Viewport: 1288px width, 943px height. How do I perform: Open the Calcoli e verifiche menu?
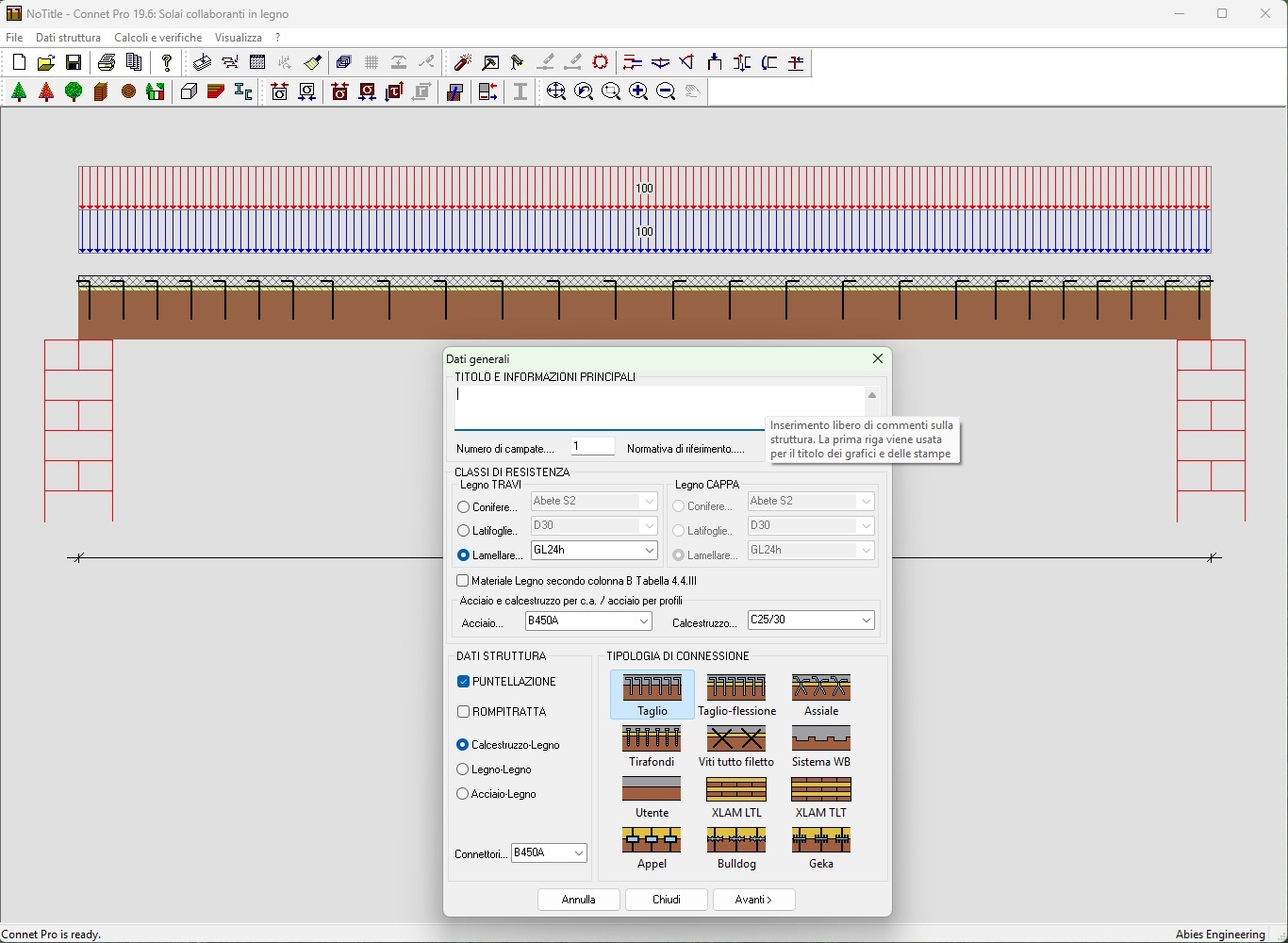pos(157,38)
